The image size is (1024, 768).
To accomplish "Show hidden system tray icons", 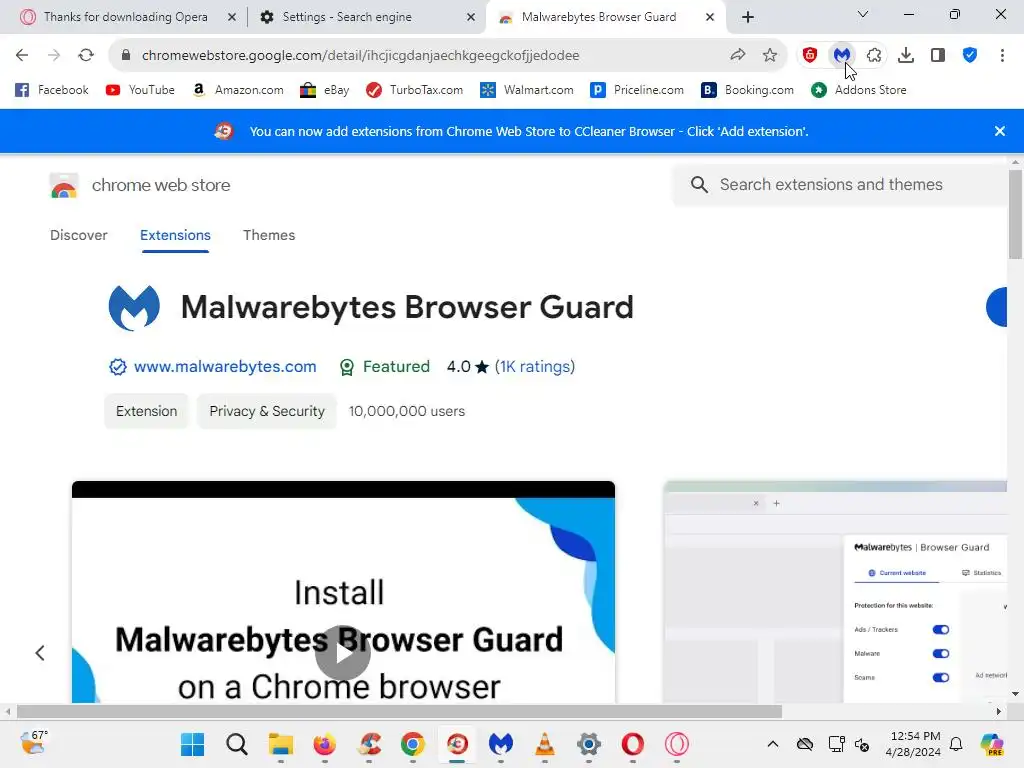I will pos(773,744).
